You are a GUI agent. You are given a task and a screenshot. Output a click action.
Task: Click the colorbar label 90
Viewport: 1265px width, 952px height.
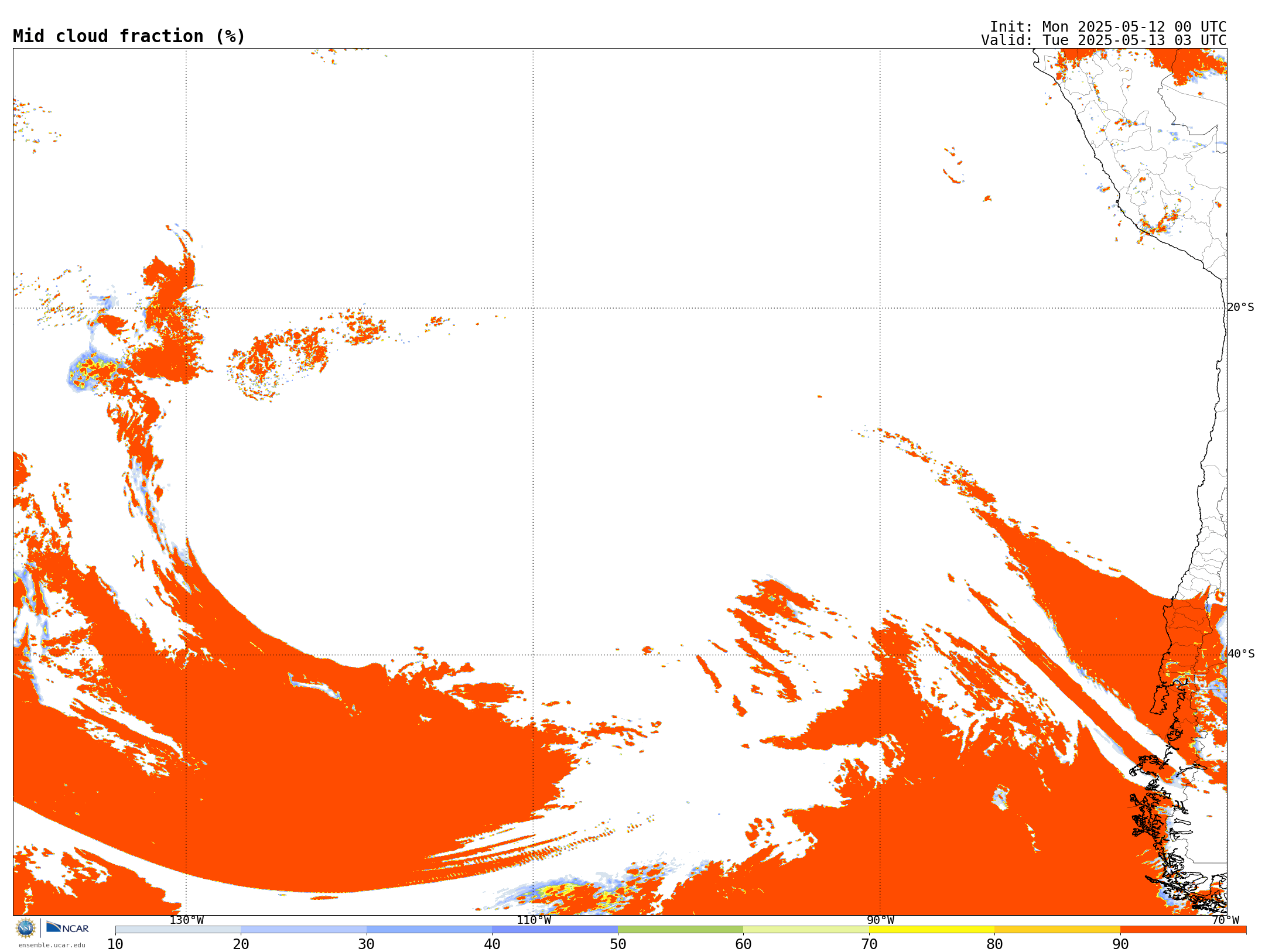[x=1120, y=944]
